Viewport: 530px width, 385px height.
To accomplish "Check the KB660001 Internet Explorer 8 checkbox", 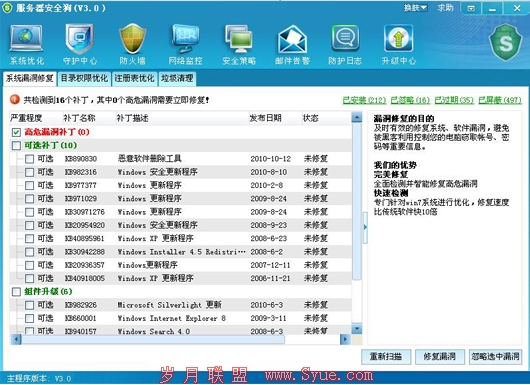I will (29, 318).
